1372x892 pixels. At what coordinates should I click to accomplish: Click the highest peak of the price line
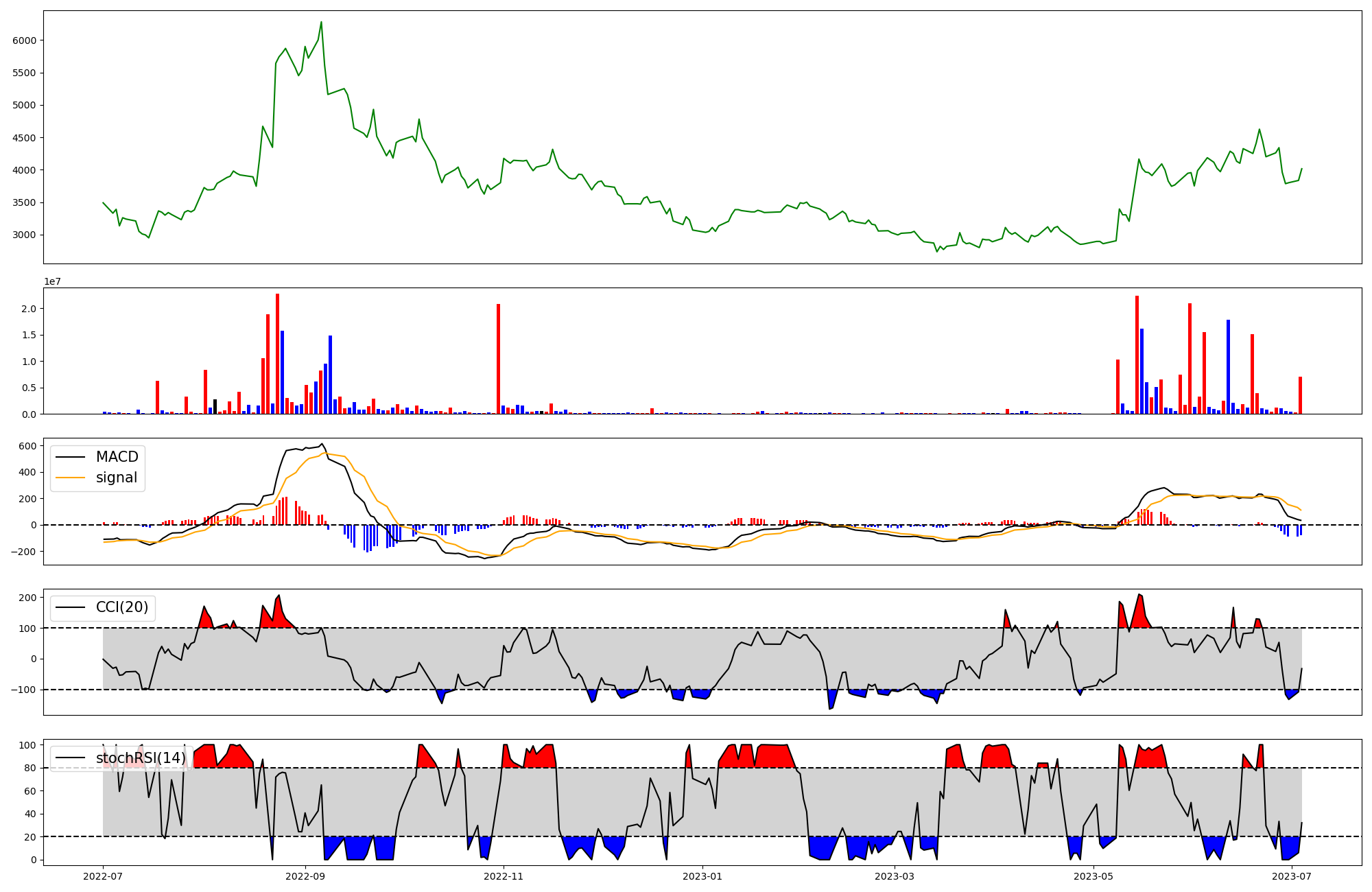[x=321, y=22]
